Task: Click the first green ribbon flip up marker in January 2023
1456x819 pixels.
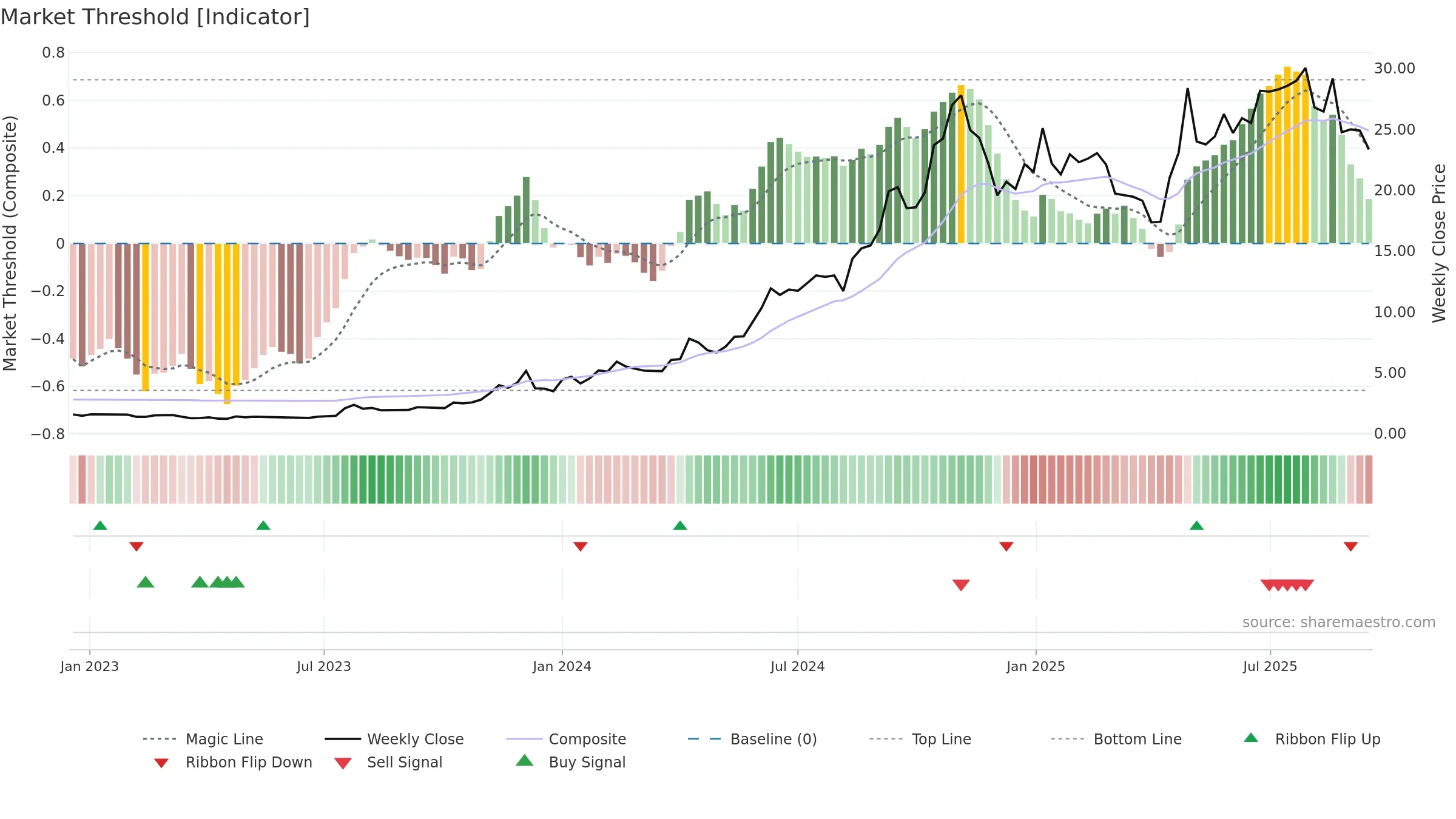Action: tap(100, 525)
